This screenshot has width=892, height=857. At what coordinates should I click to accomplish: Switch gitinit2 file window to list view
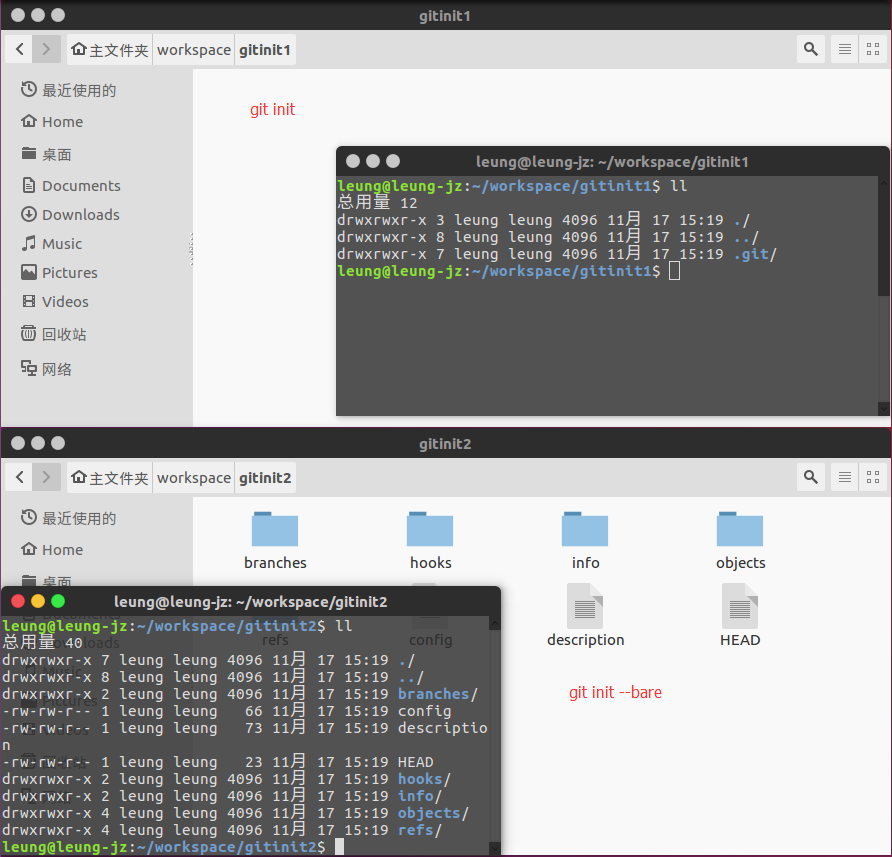tap(845, 477)
